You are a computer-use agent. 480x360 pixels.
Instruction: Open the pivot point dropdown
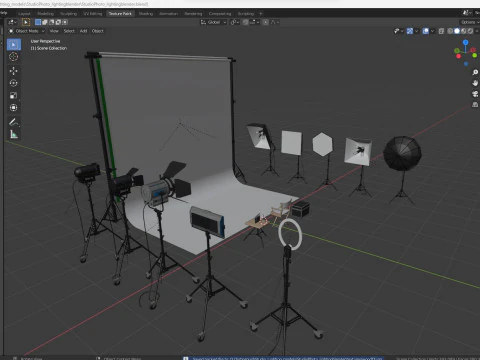click(235, 22)
